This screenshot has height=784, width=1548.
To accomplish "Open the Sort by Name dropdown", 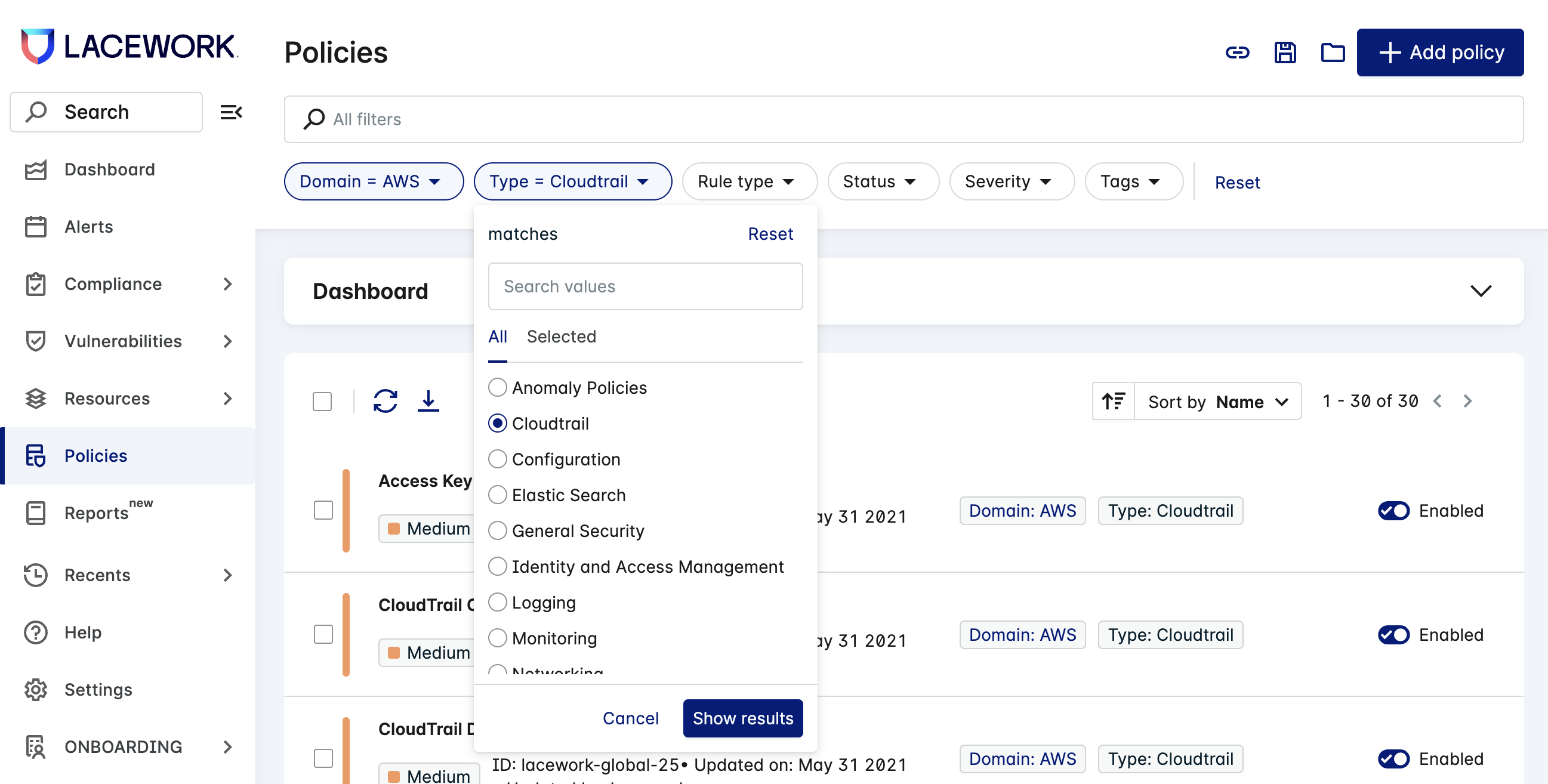I will (x=1217, y=402).
